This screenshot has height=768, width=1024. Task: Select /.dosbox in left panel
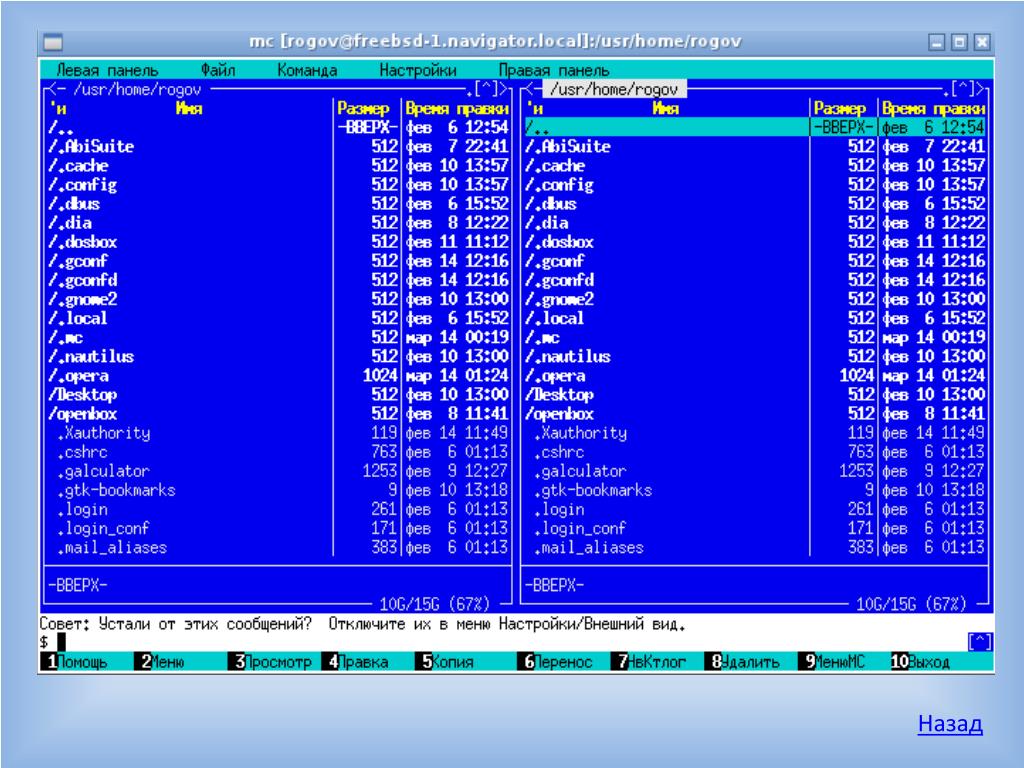click(278, 242)
